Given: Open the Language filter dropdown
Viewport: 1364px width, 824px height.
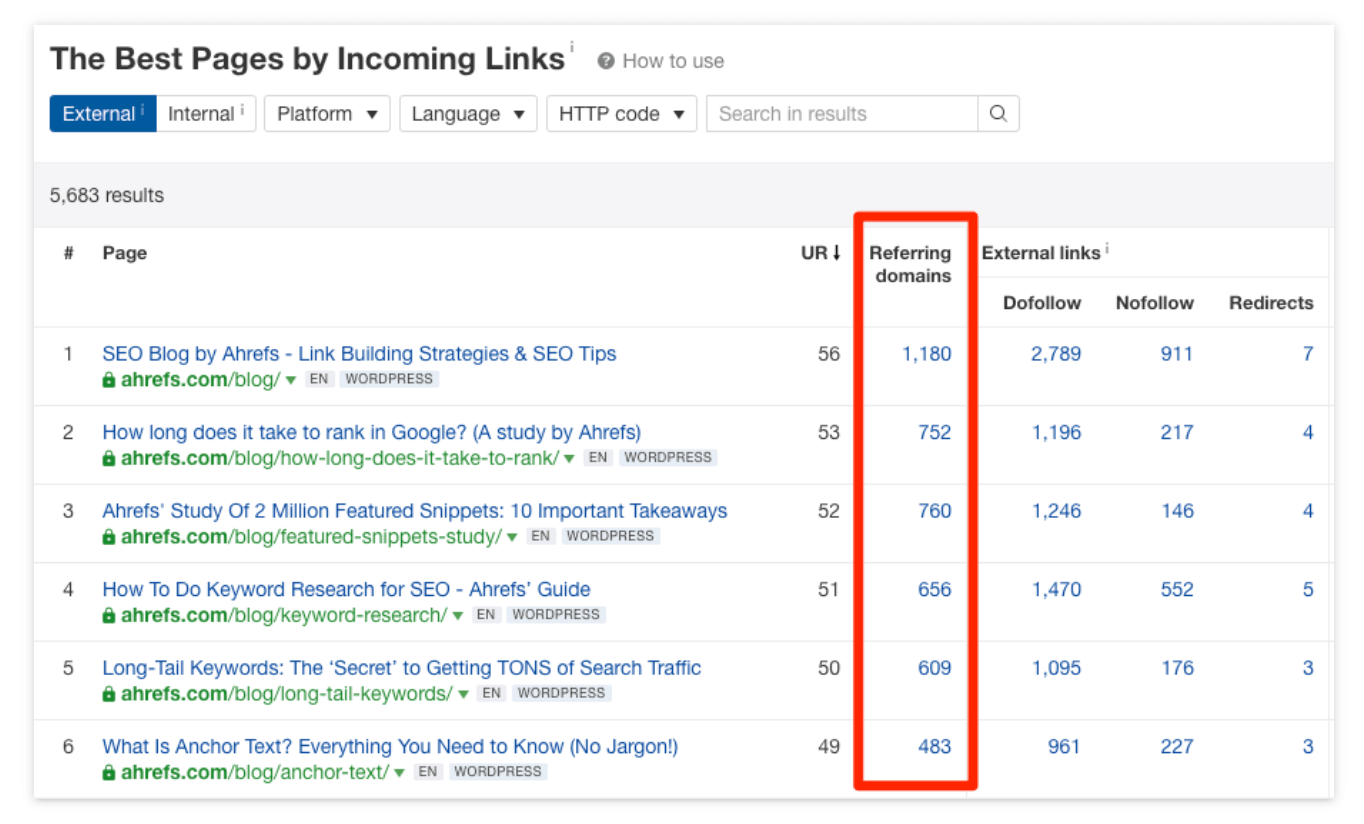Looking at the screenshot, I should click(468, 114).
